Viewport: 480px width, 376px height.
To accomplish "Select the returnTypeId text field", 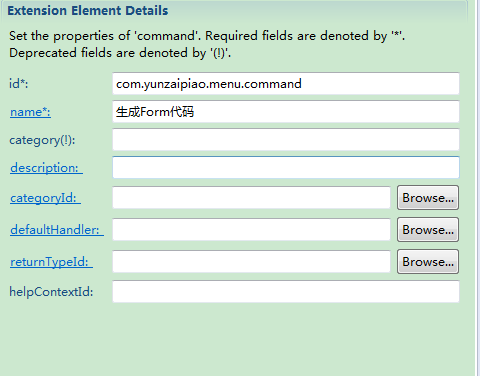I will [x=251, y=262].
